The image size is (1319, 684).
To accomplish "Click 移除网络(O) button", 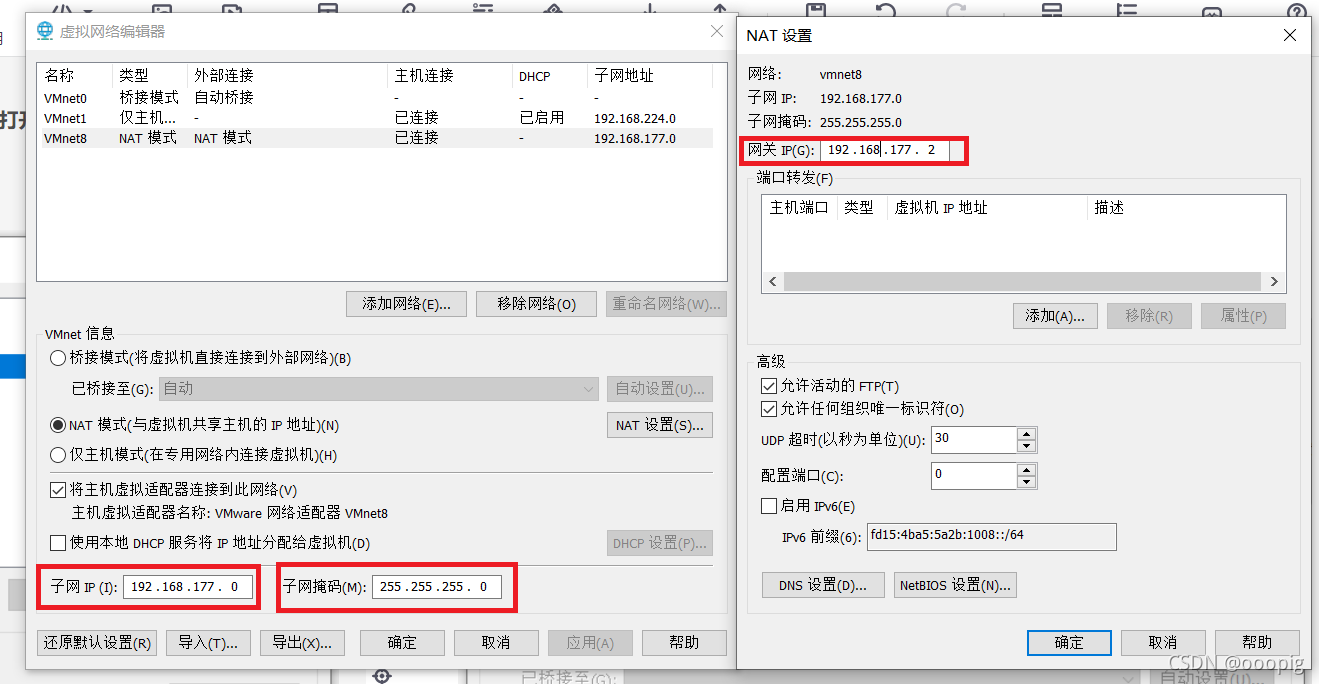I will 537,304.
